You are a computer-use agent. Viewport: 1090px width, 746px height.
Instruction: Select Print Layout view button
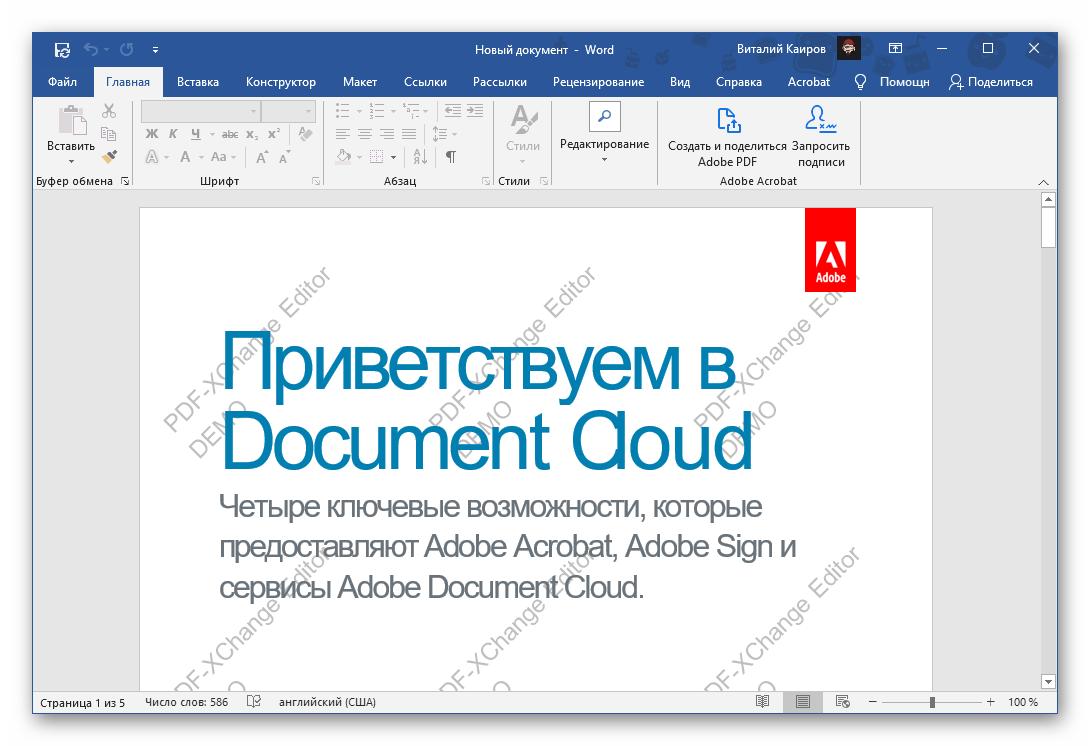tap(802, 702)
